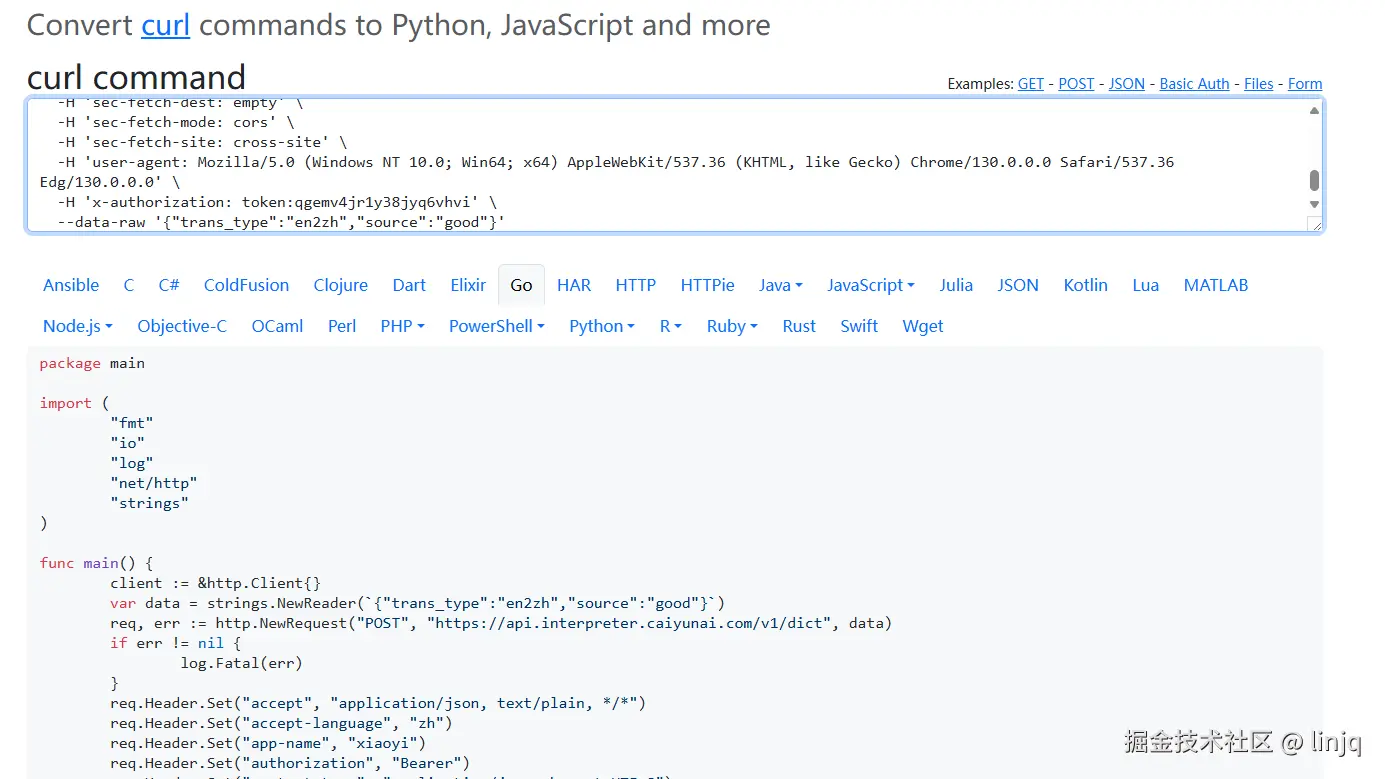
Task: Select the Kotlin output tab
Action: click(x=1085, y=285)
